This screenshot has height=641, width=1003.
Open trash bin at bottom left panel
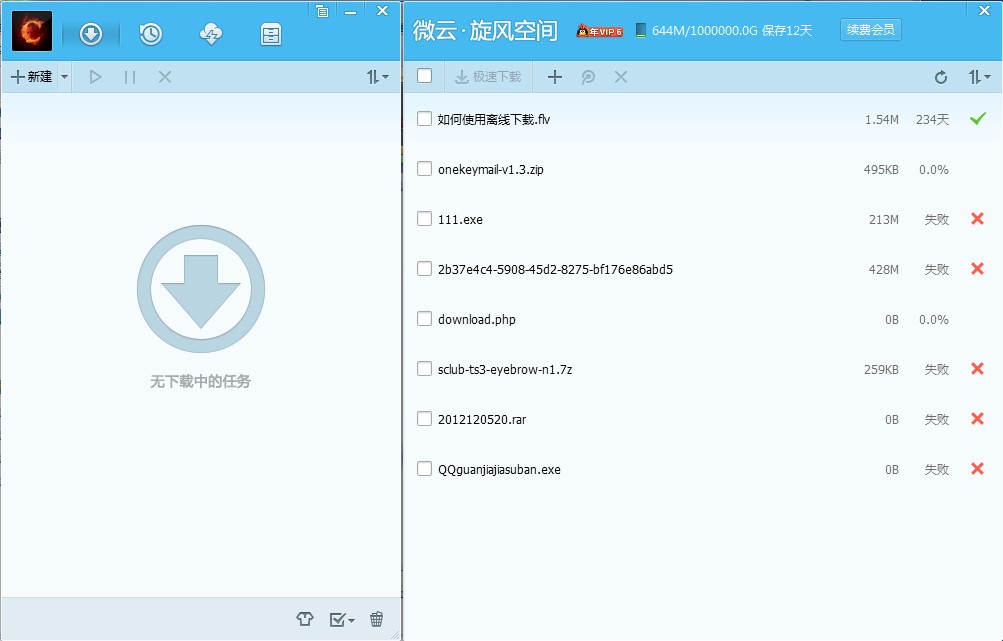pos(376,619)
